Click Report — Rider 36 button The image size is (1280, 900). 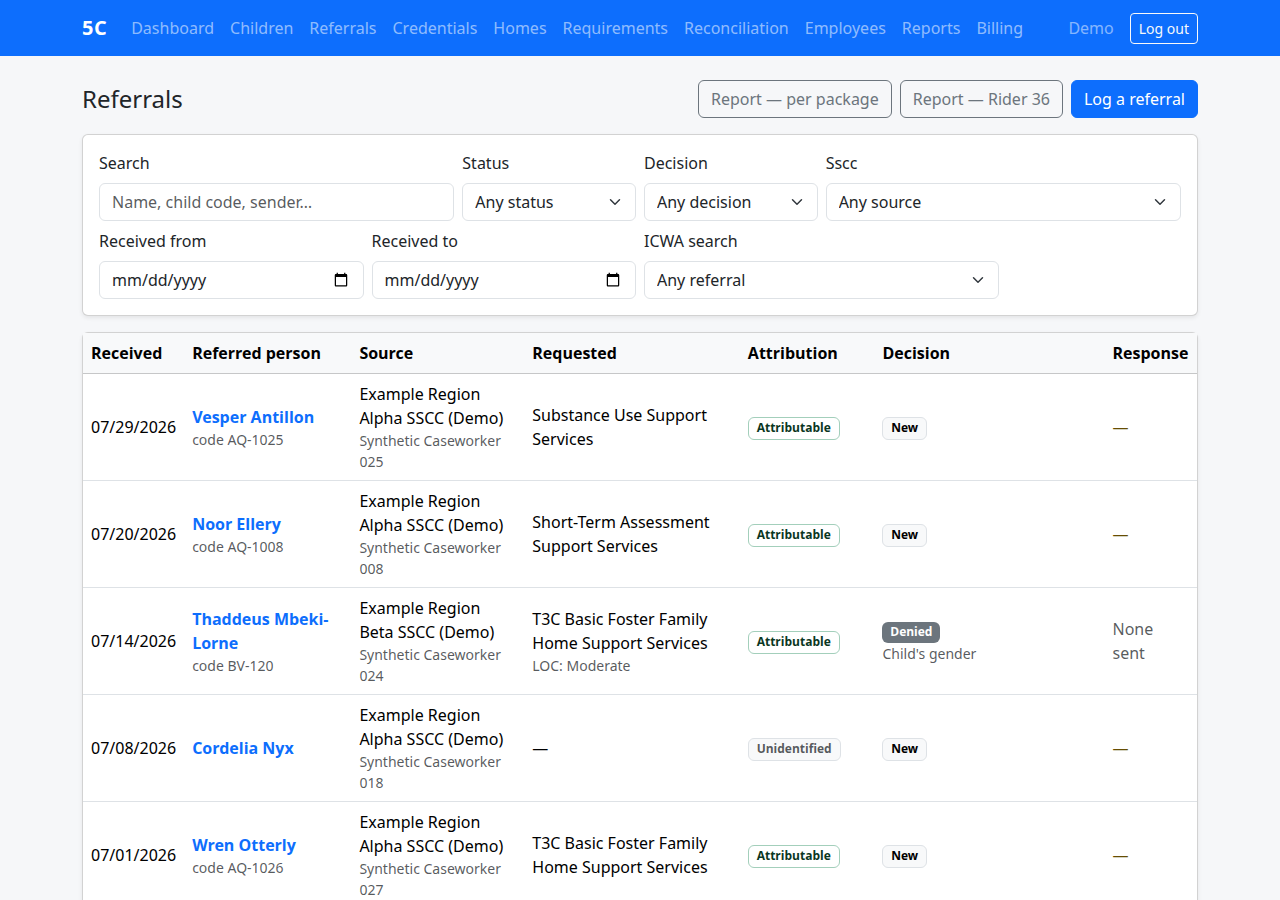981,99
